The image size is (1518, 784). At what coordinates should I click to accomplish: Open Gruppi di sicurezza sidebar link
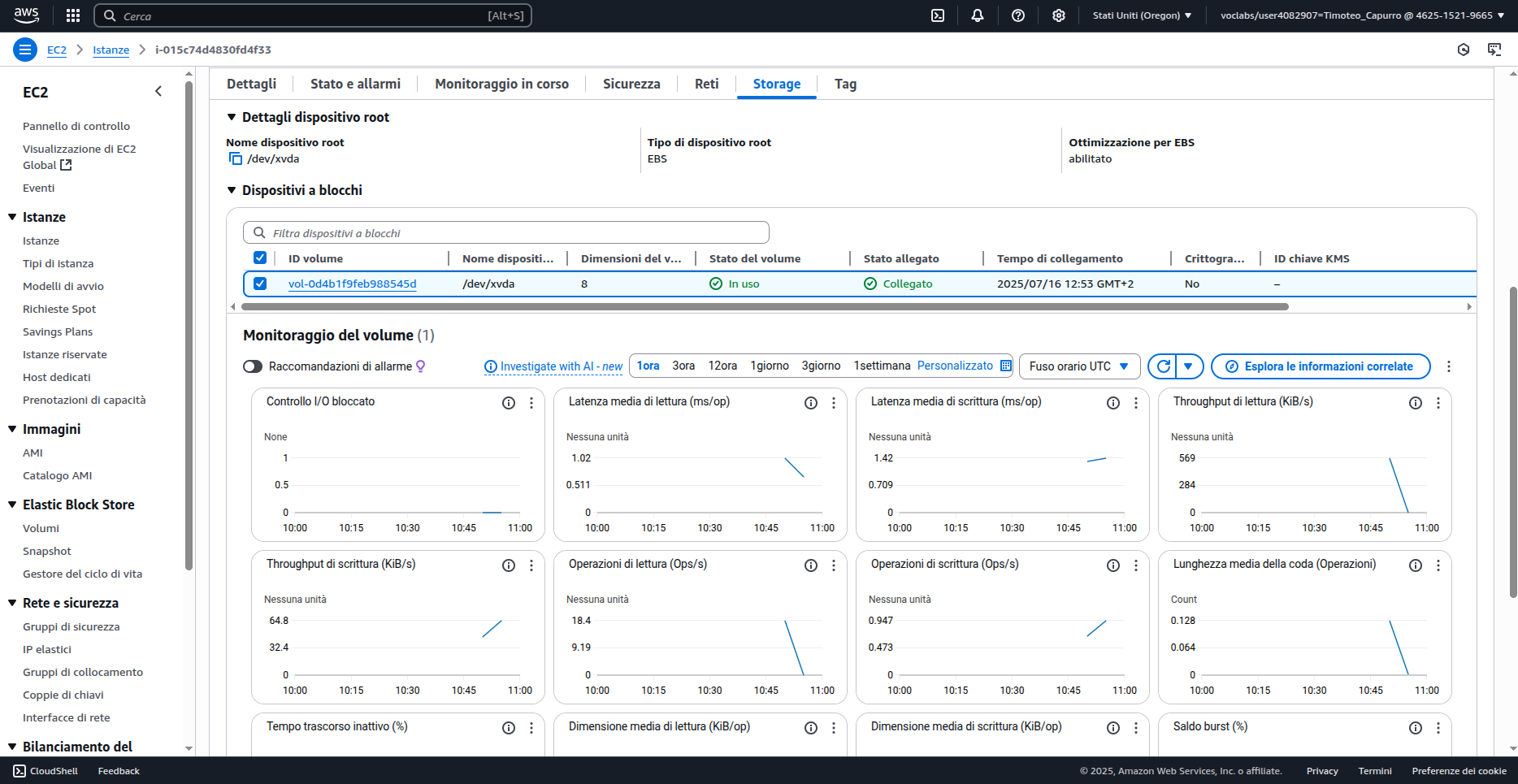(x=72, y=626)
